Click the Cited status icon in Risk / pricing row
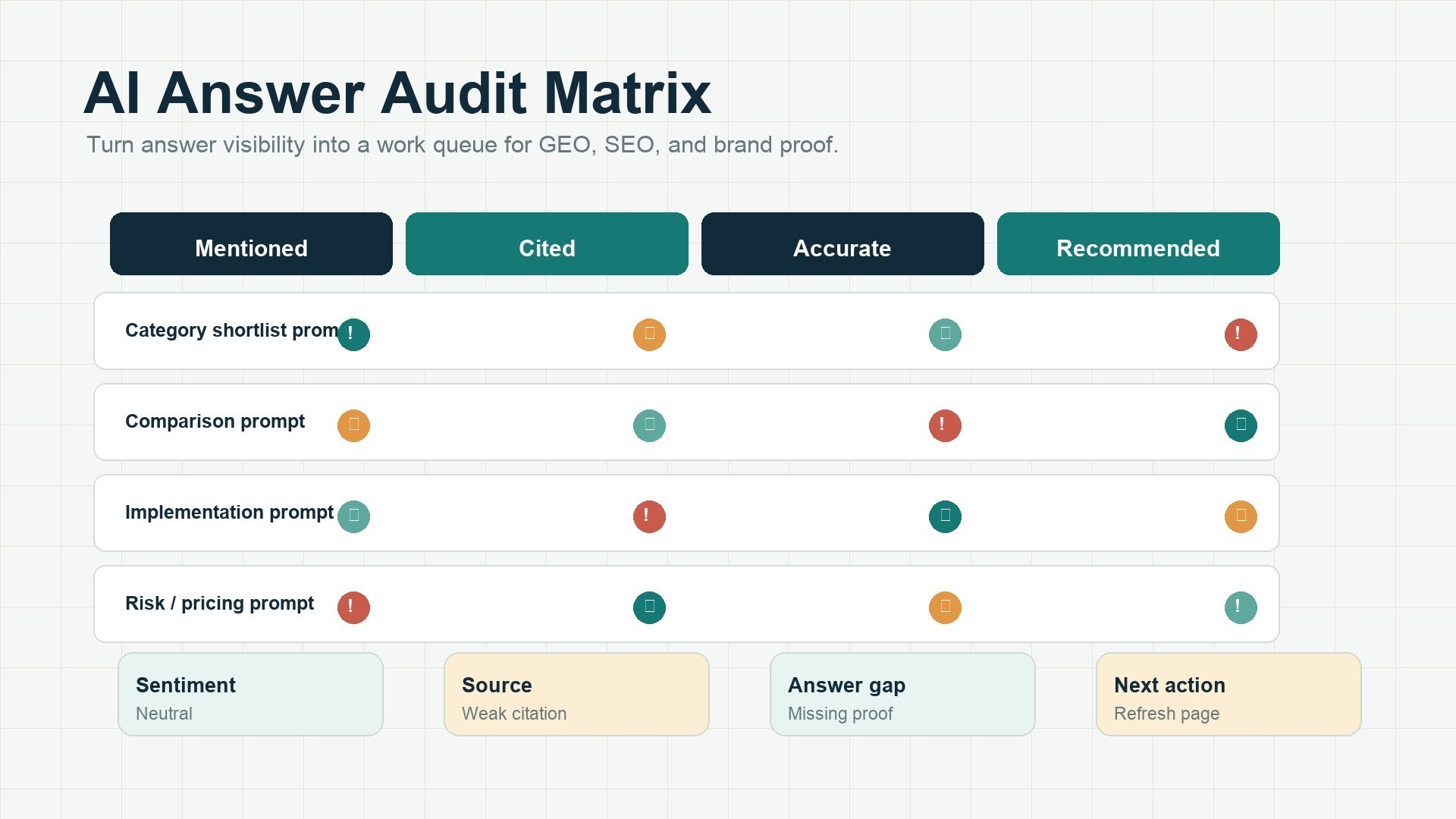The image size is (1456, 819). pyautogui.click(x=649, y=607)
